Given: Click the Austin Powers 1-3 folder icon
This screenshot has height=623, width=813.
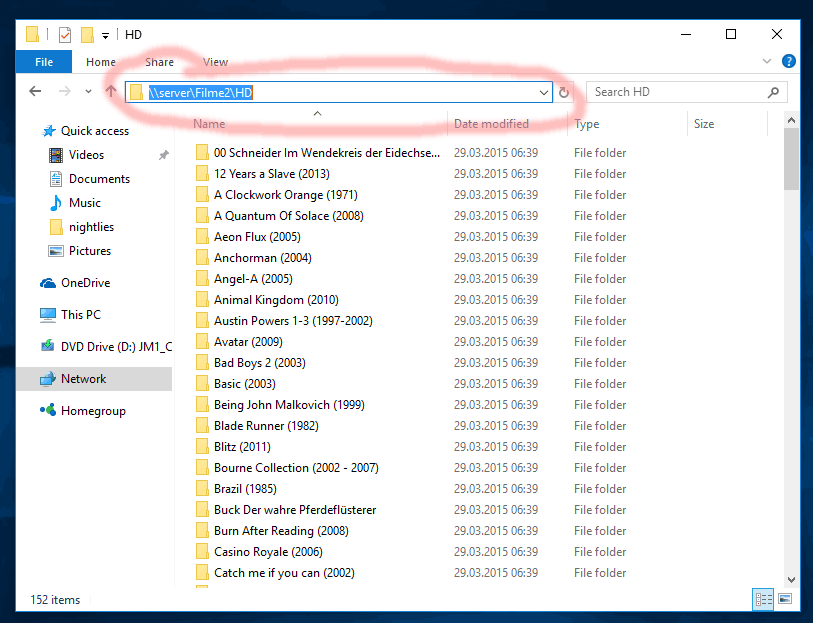Looking at the screenshot, I should pyautogui.click(x=202, y=321).
